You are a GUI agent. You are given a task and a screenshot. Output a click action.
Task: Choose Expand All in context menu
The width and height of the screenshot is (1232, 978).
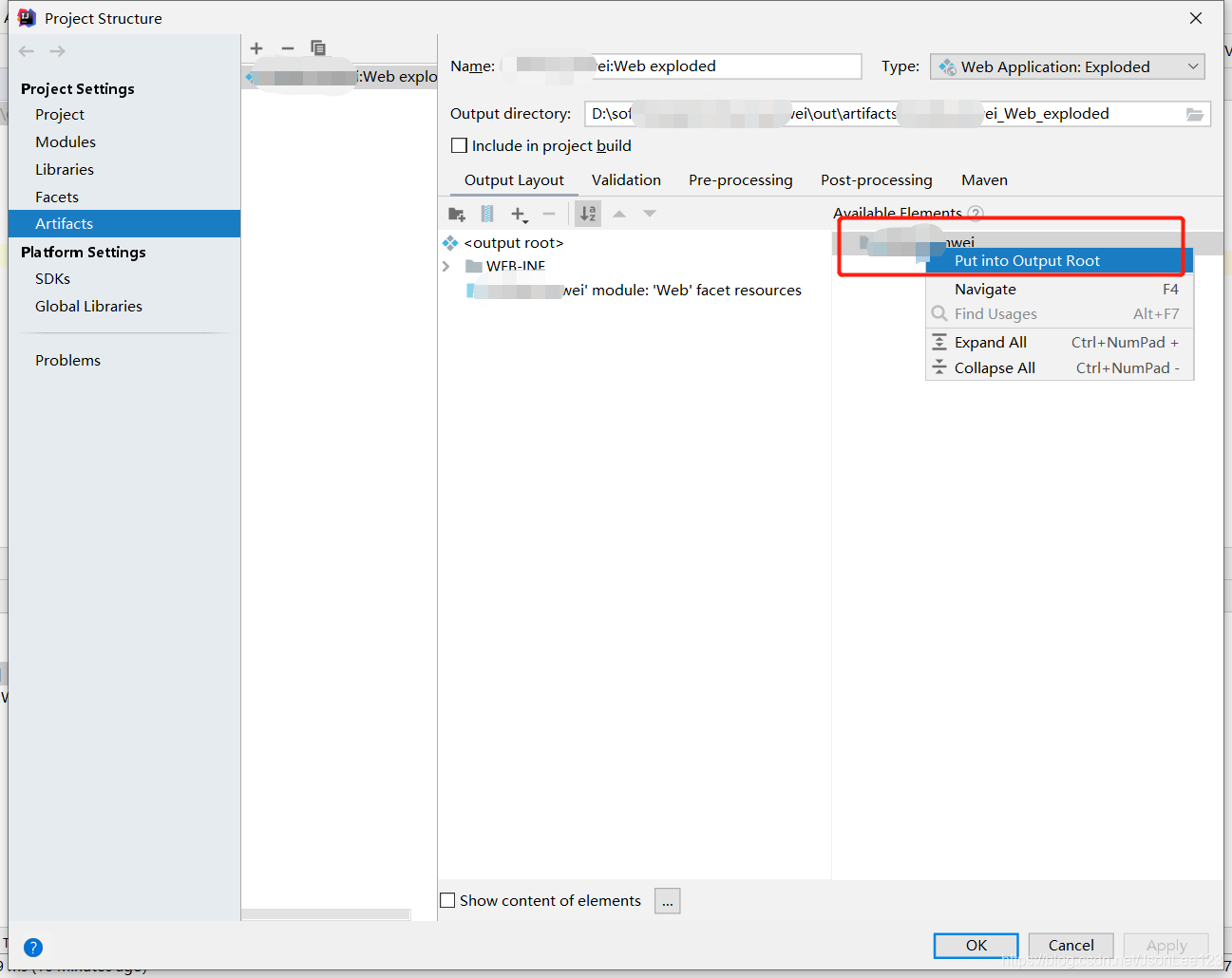click(1059, 343)
